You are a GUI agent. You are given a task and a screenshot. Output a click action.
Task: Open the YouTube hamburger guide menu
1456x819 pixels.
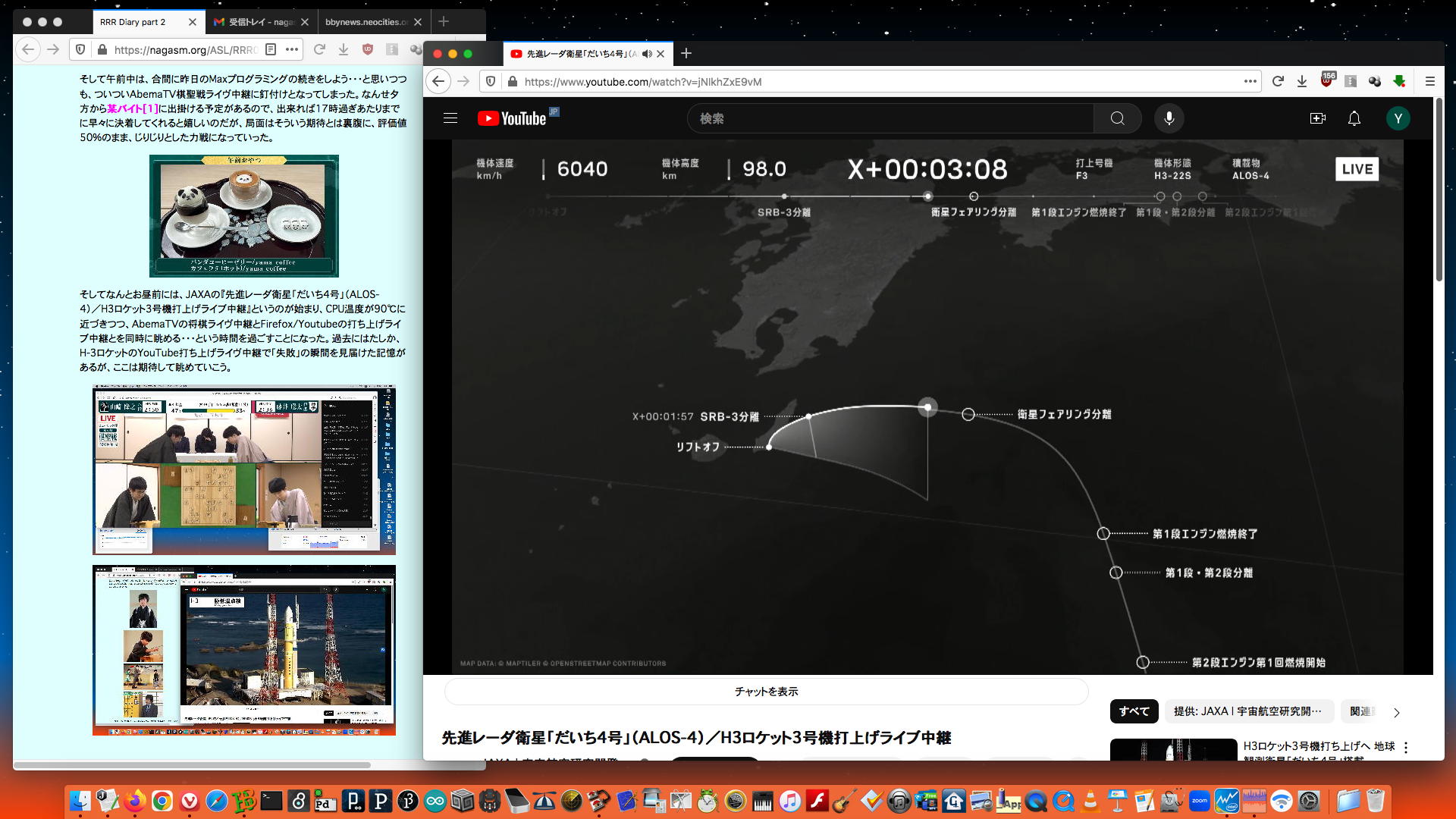click(x=450, y=118)
